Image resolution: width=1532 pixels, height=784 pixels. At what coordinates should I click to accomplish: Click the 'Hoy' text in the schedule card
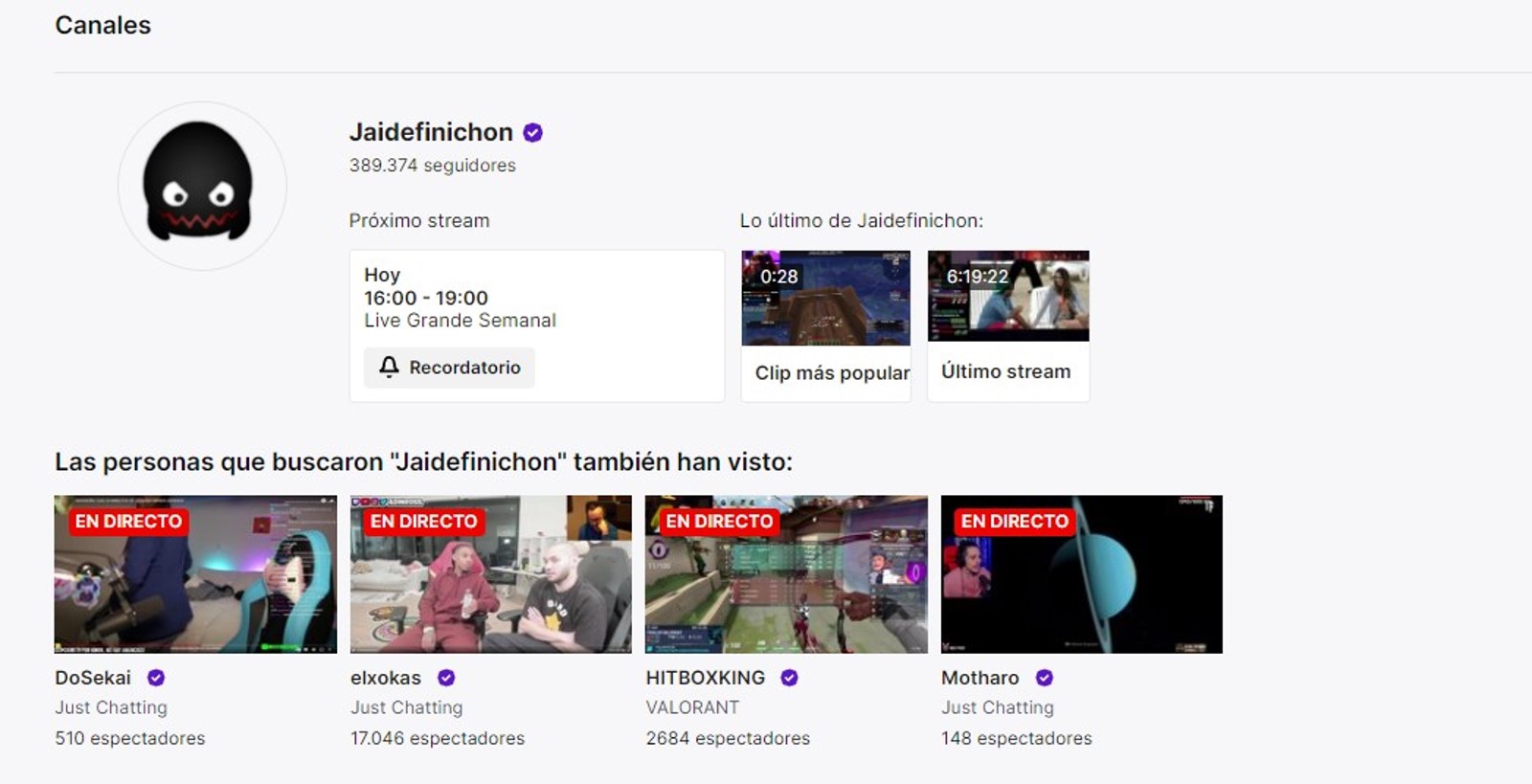(x=382, y=276)
